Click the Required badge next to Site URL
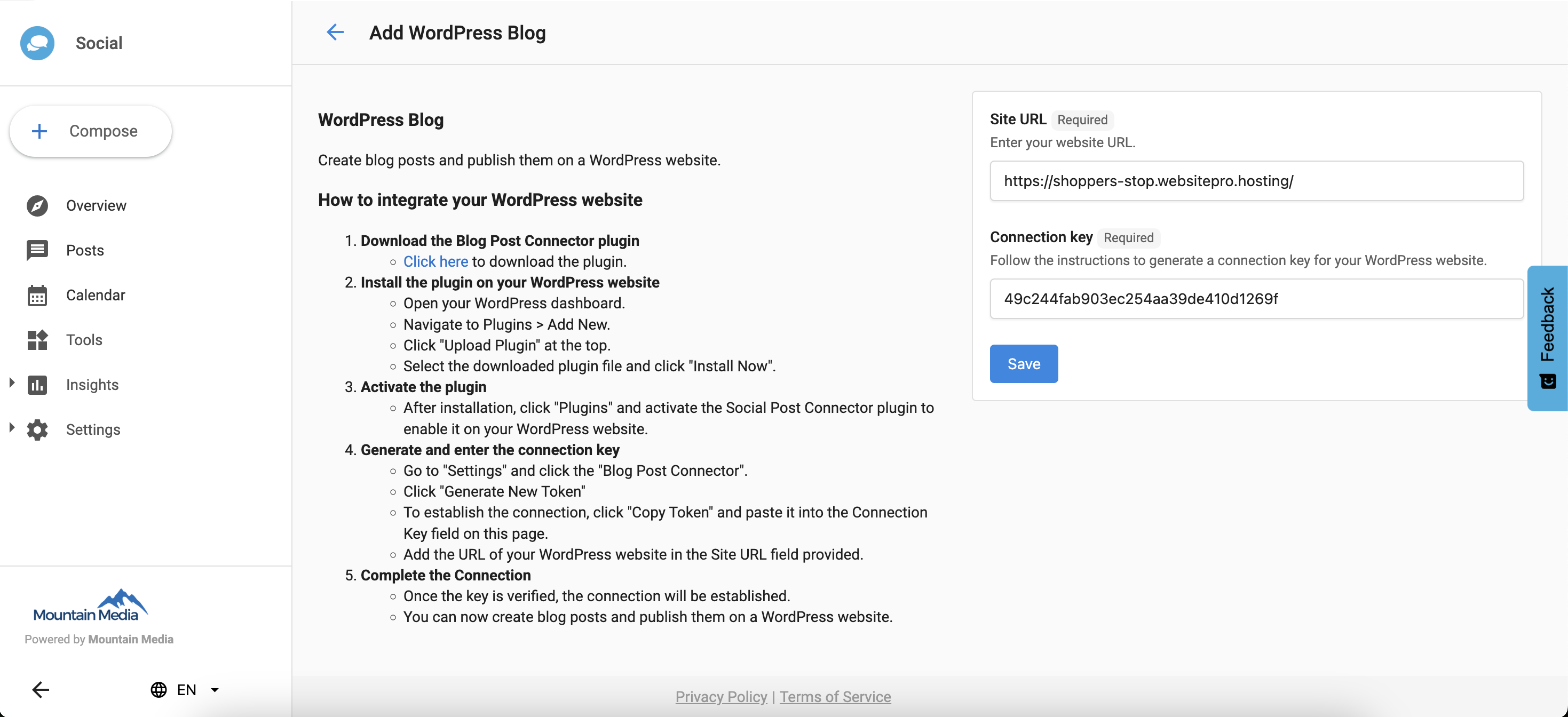This screenshot has height=717, width=1568. [1082, 120]
